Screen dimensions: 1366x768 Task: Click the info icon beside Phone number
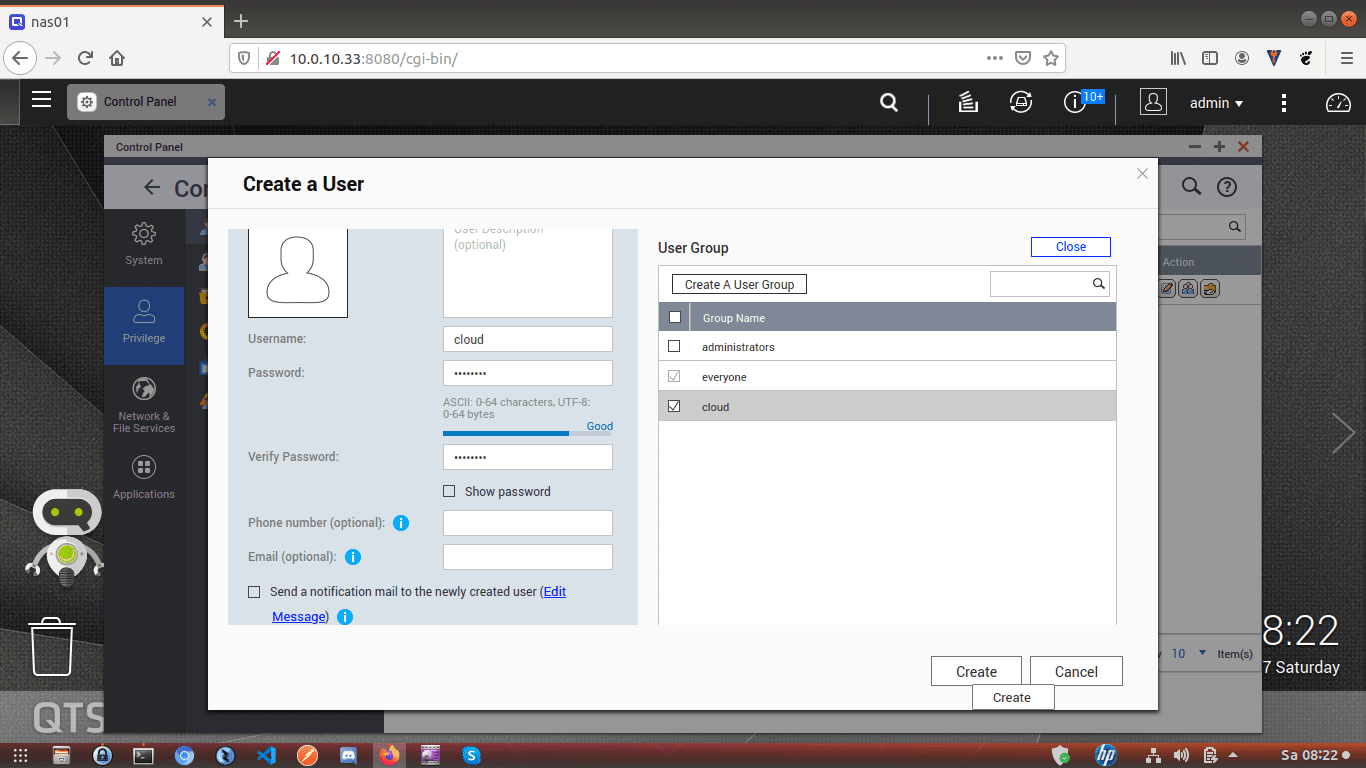(x=401, y=523)
